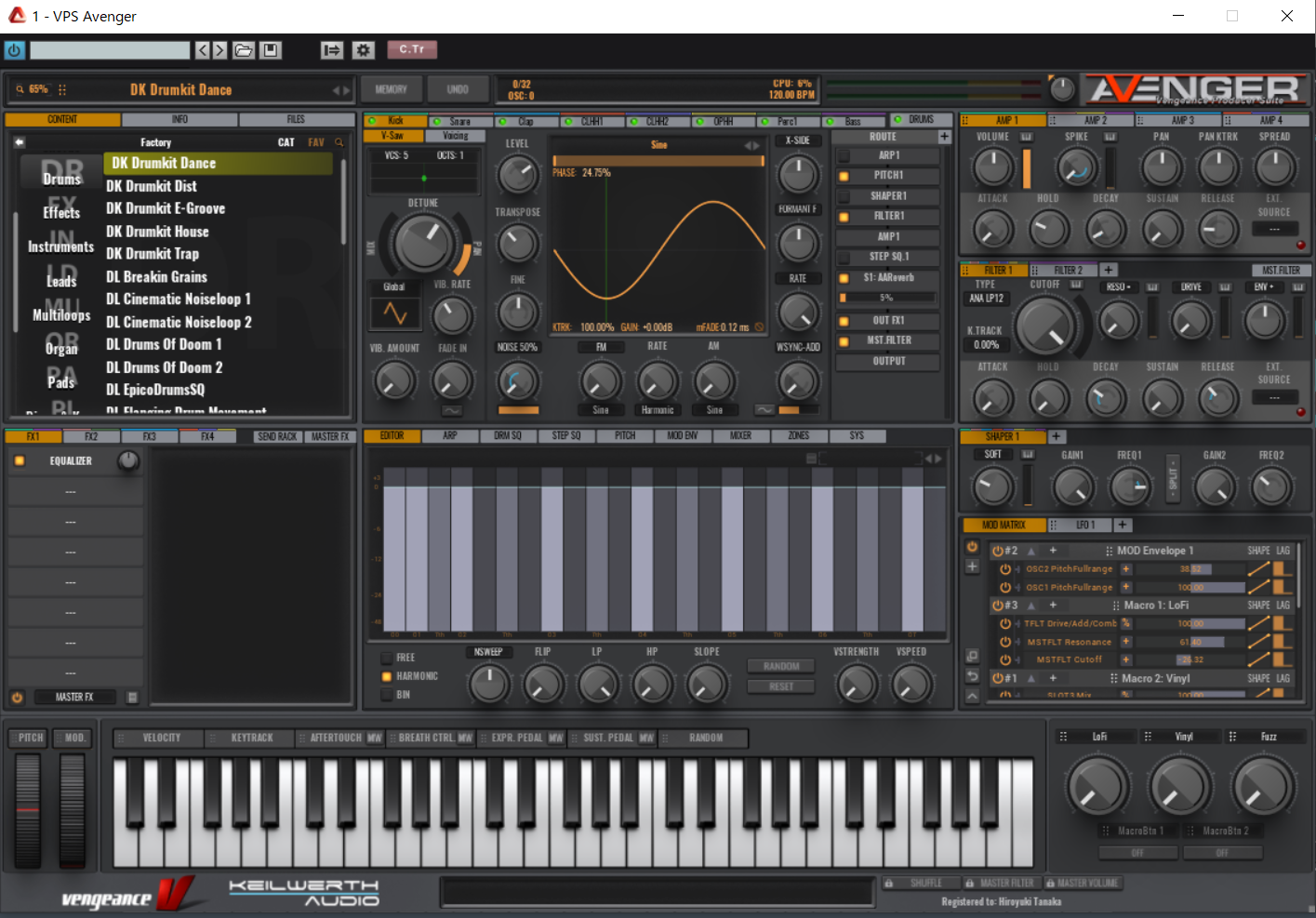Click the plus icon on mod matrix left strip
This screenshot has height=918, width=1316.
point(973,566)
